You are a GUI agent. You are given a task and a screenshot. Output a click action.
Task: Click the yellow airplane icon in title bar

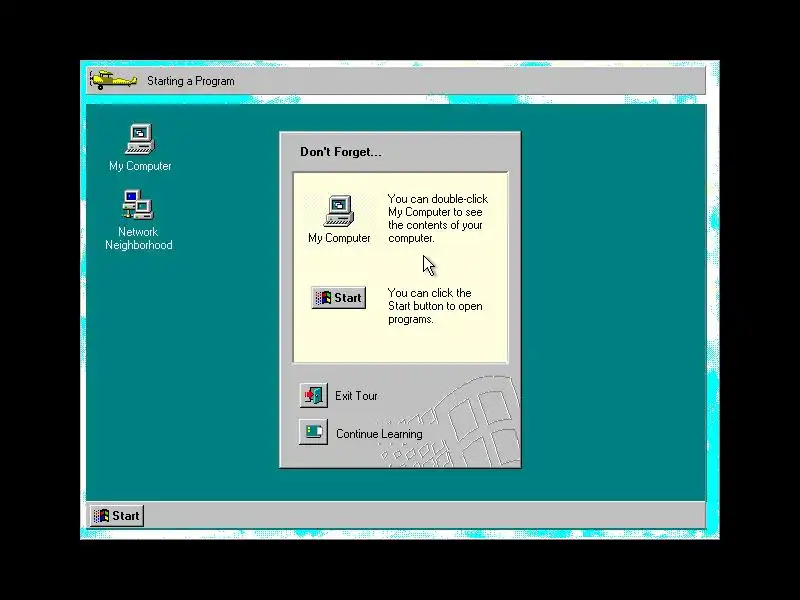tap(113, 80)
